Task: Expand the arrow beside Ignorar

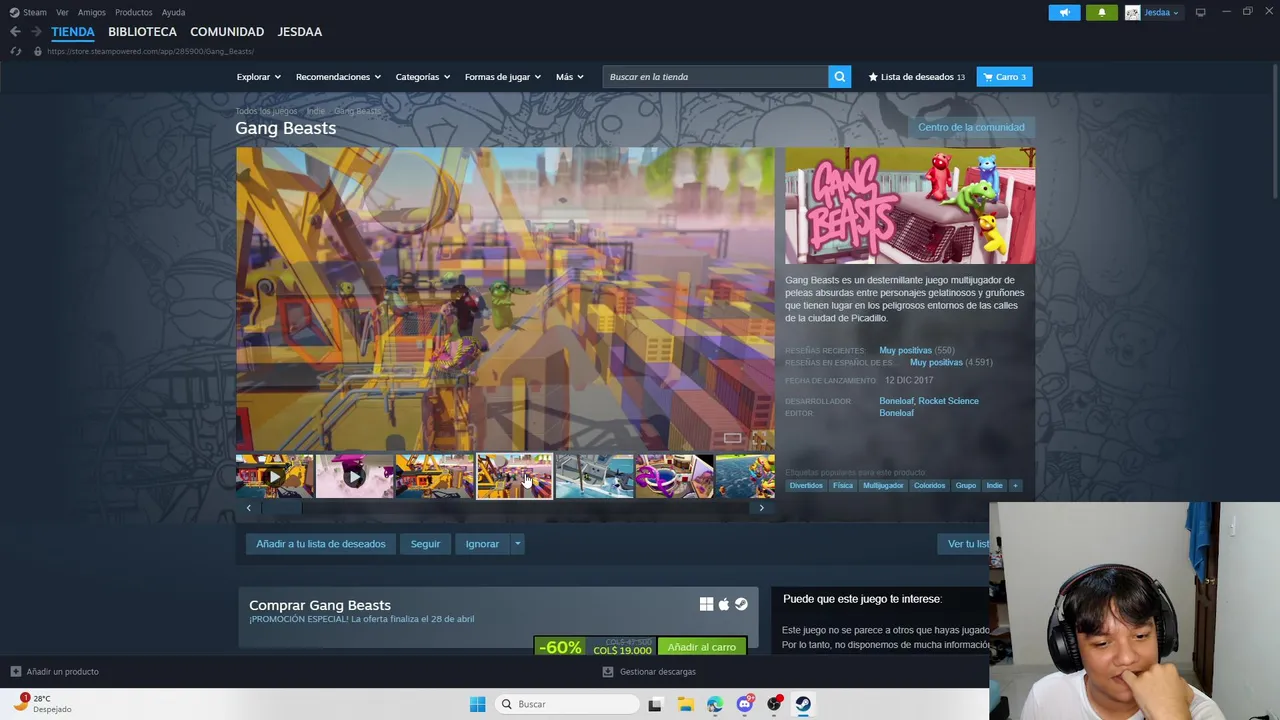Action: point(517,544)
